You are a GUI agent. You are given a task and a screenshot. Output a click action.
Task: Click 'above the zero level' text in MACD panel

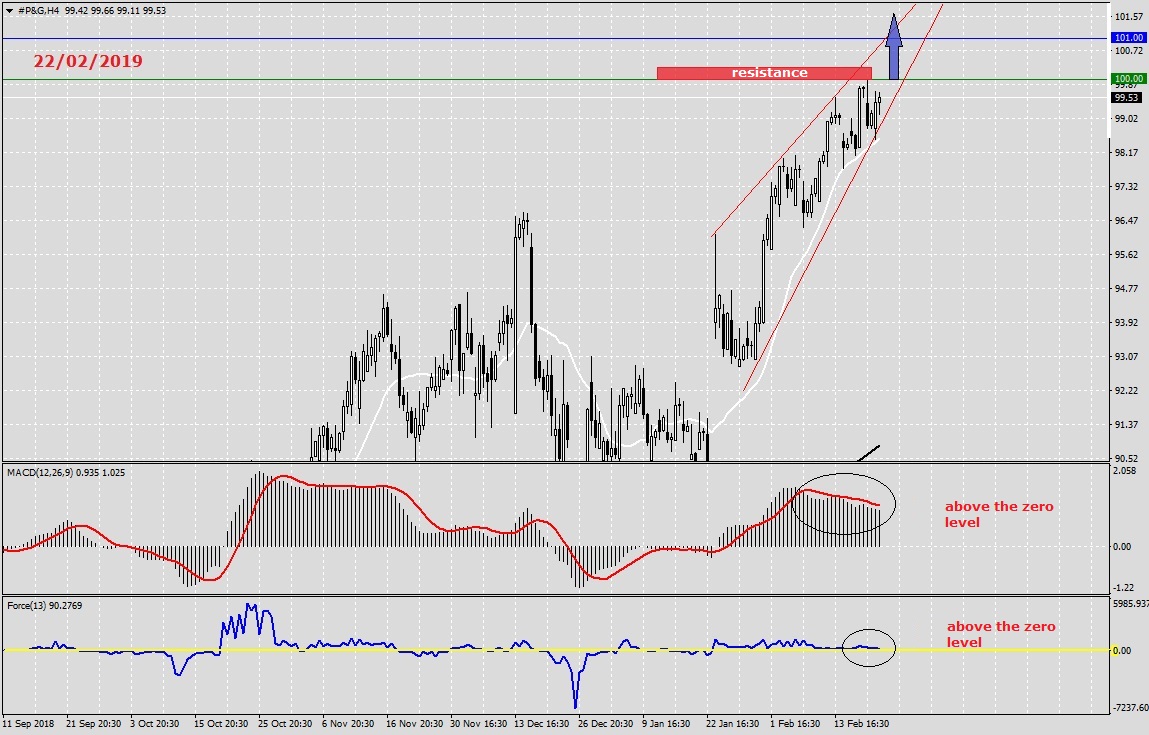998,514
